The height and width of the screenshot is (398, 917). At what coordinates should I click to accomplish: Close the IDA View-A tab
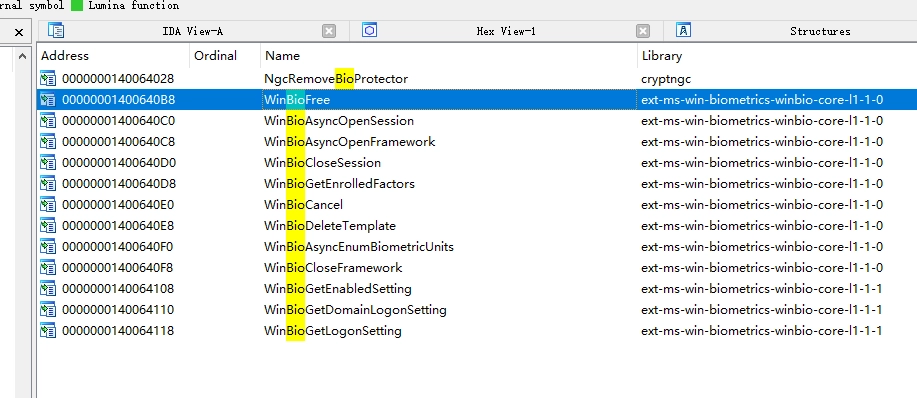(329, 32)
